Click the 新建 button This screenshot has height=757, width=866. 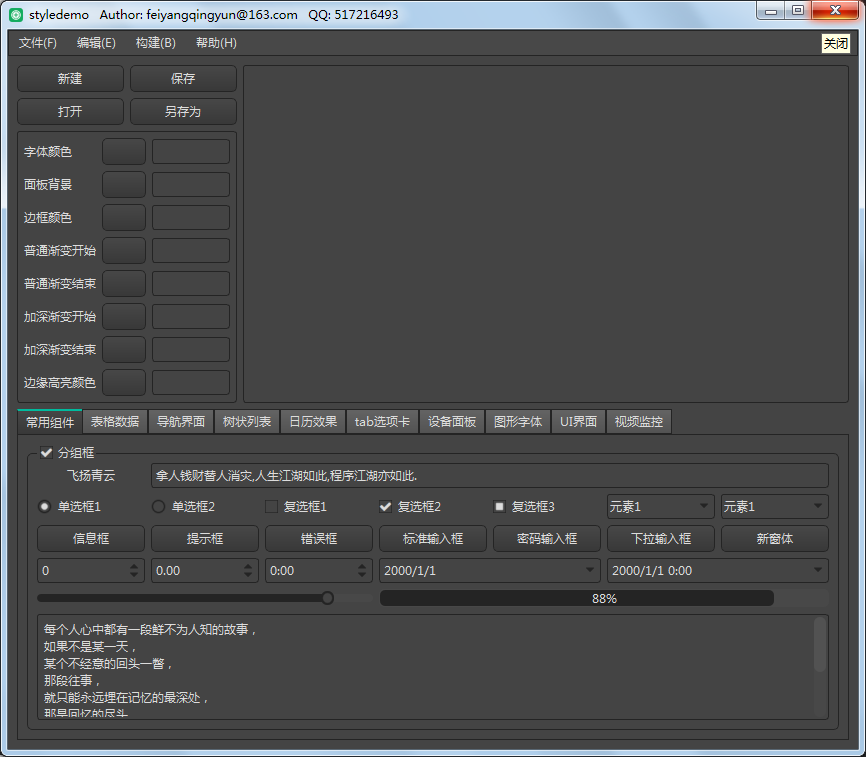70,79
